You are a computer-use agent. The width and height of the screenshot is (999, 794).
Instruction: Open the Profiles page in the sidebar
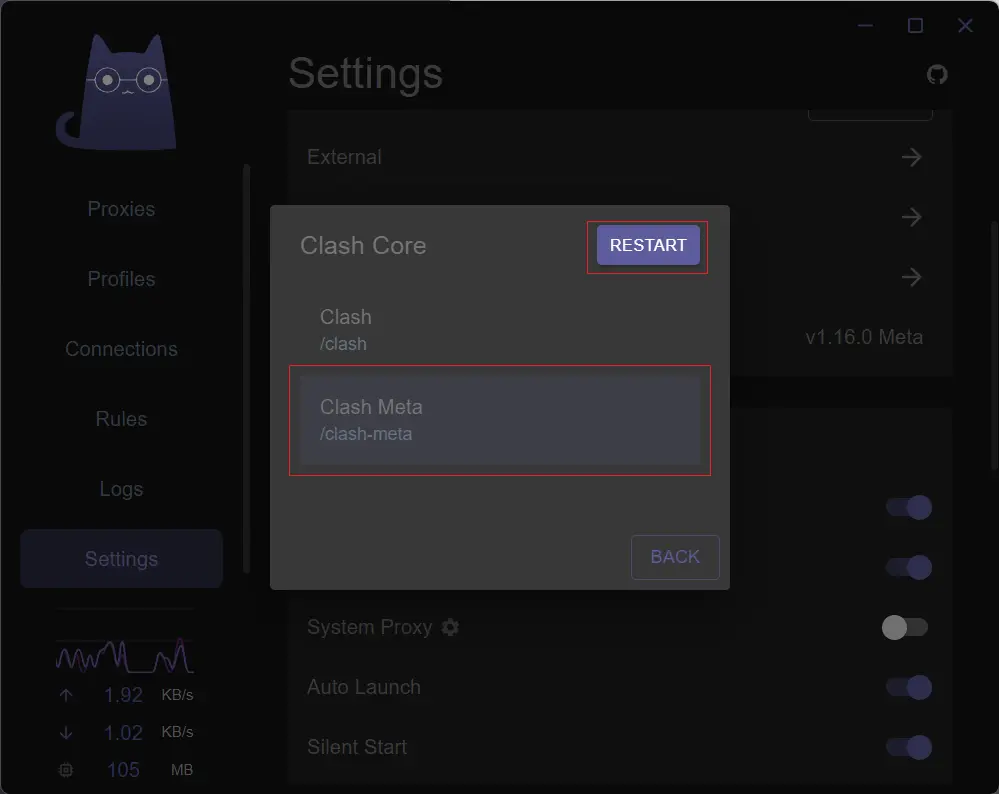click(121, 279)
